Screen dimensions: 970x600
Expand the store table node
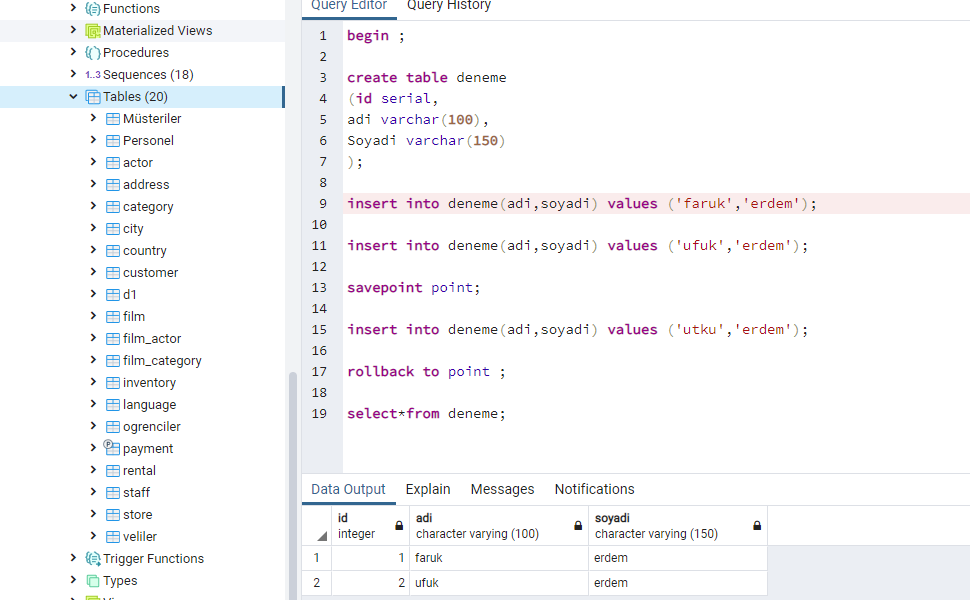click(x=93, y=514)
